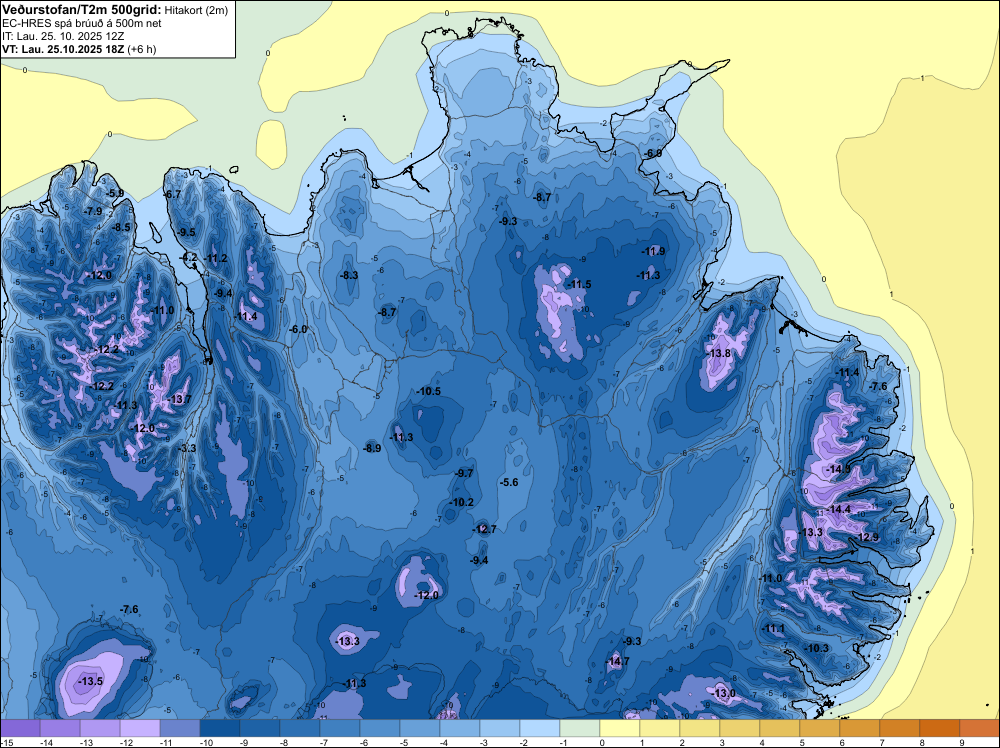Click the -5.6 temperature reading
This screenshot has width=1000, height=748.
point(508,482)
